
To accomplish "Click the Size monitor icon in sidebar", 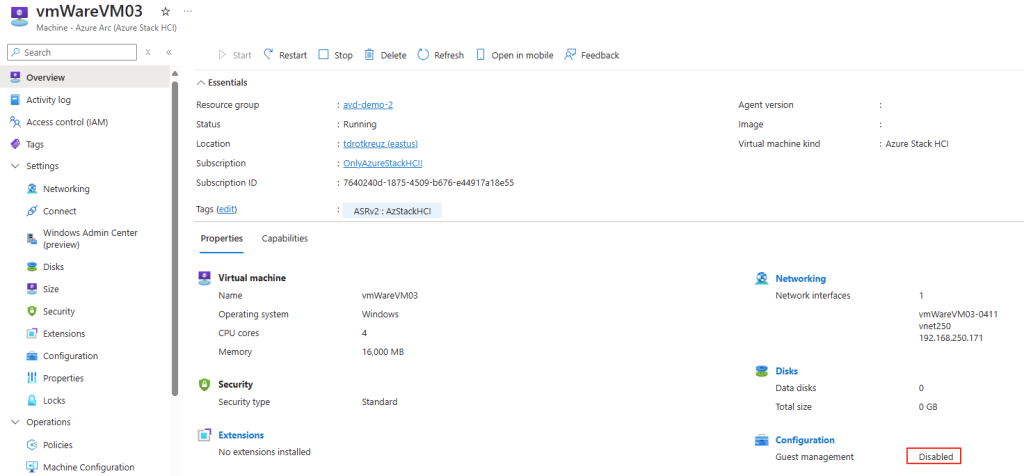I will click(32, 289).
